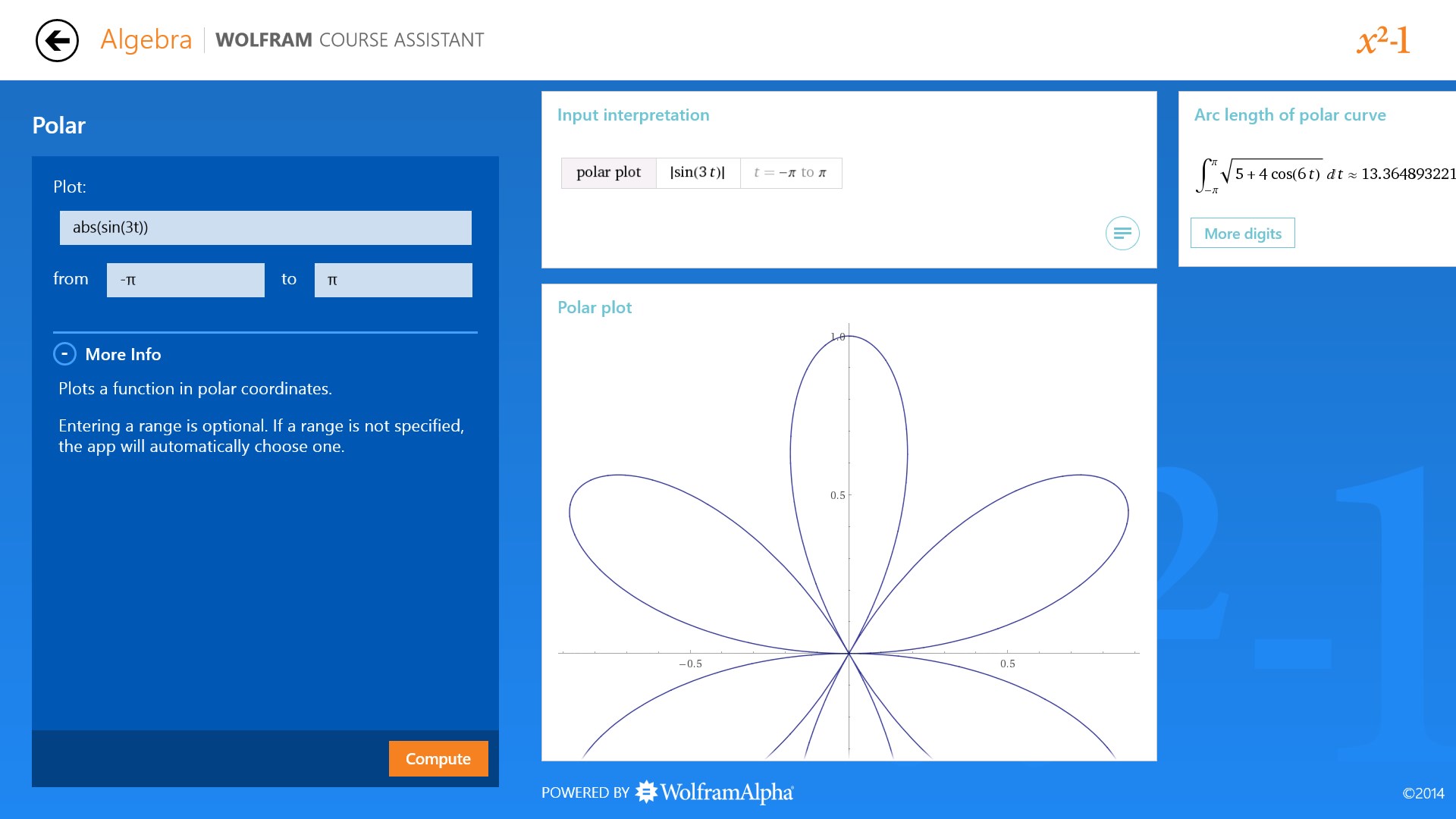Click the 'to' range input with π

click(x=393, y=280)
